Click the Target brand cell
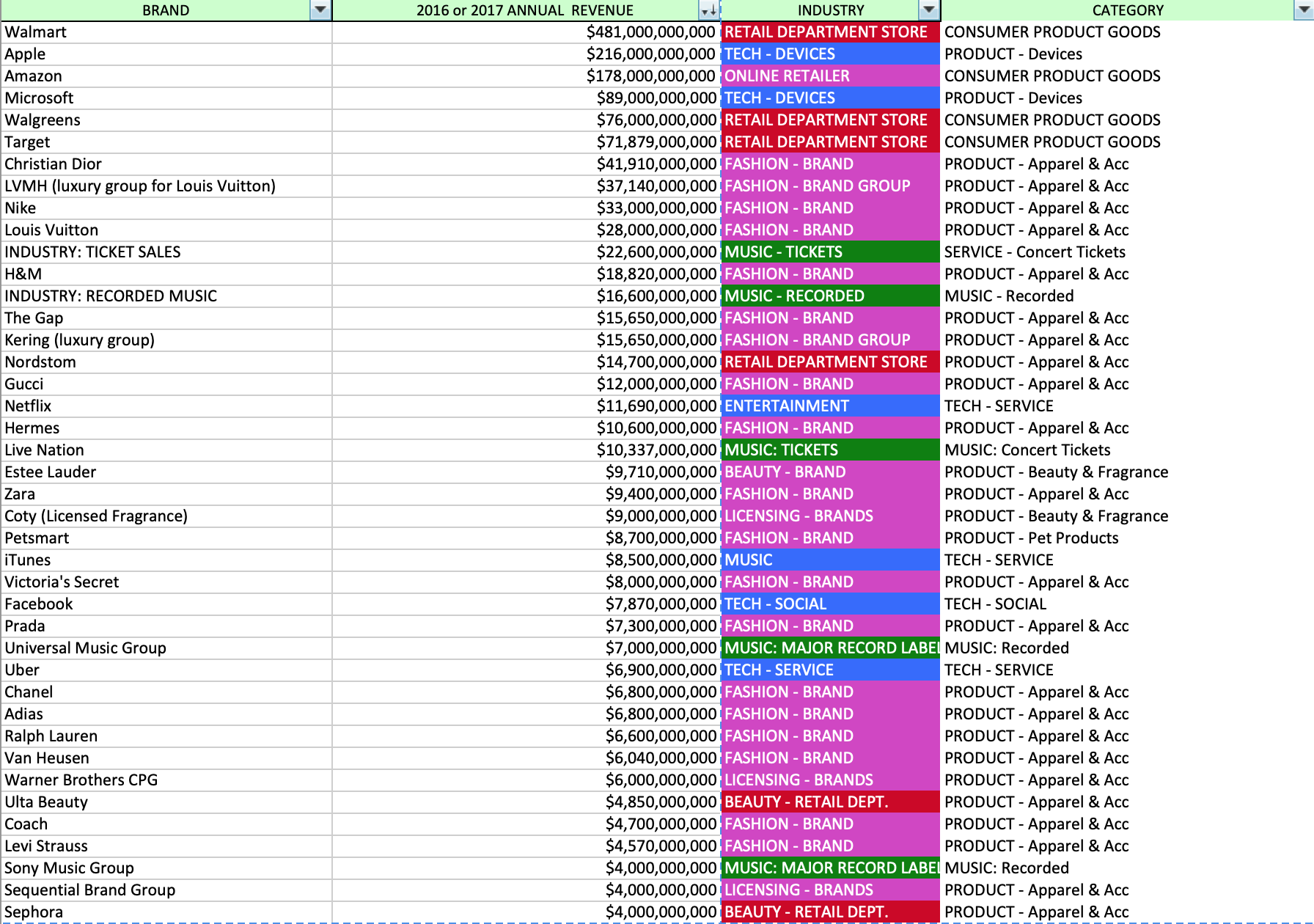The height and width of the screenshot is (924, 1314). pyautogui.click(x=166, y=142)
